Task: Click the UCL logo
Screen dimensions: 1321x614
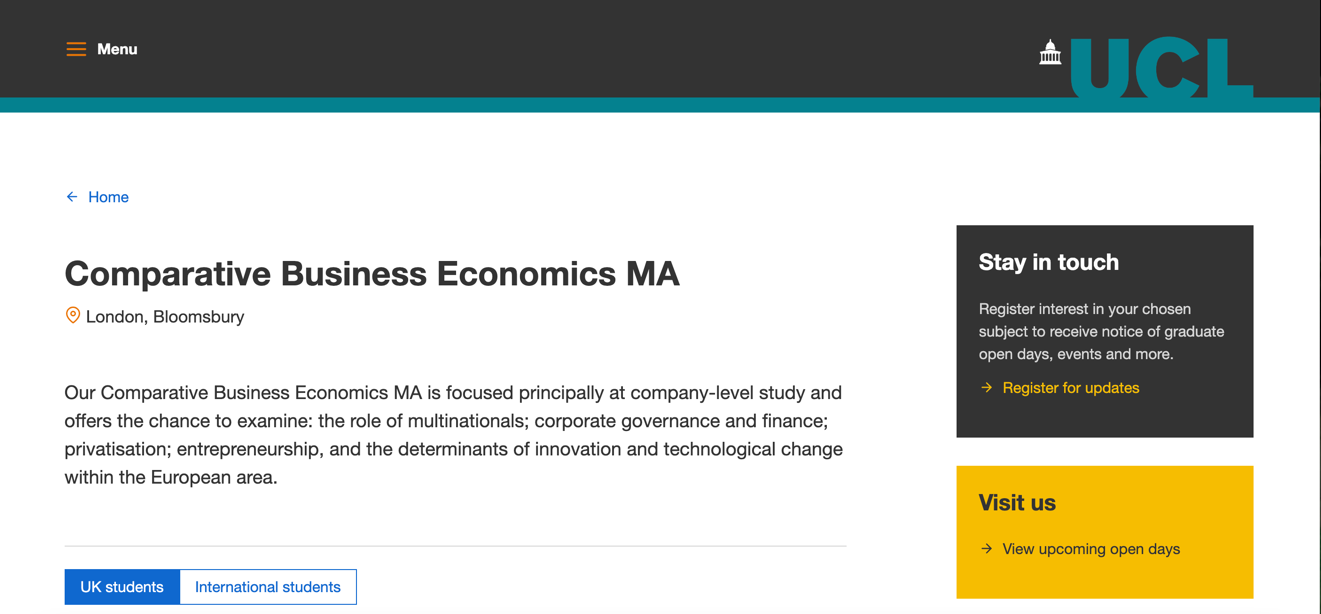Action: click(1146, 68)
